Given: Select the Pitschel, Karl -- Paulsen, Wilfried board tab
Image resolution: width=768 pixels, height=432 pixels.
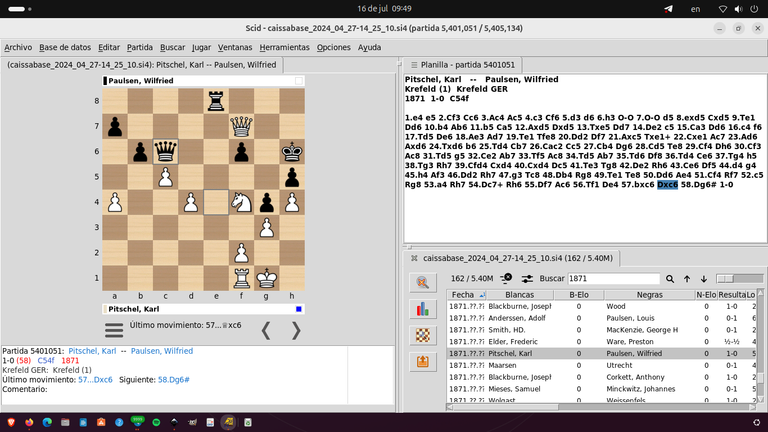Looking at the screenshot, I should [x=142, y=65].
